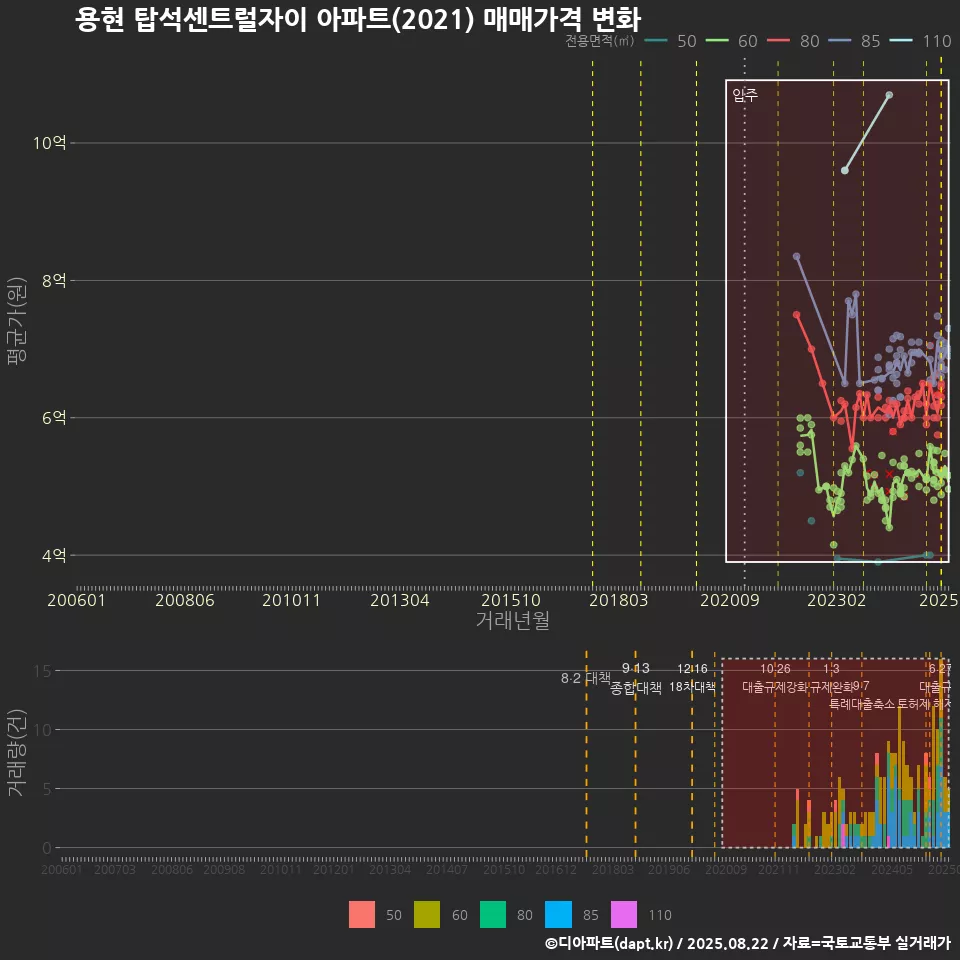Click the 4억 price axis label
The width and height of the screenshot is (960, 960).
click(x=54, y=555)
